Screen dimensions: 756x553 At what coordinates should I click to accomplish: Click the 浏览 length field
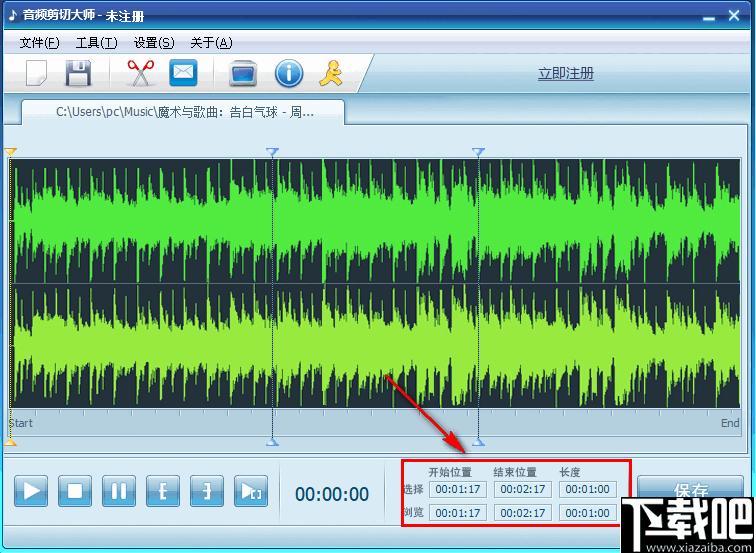[588, 513]
